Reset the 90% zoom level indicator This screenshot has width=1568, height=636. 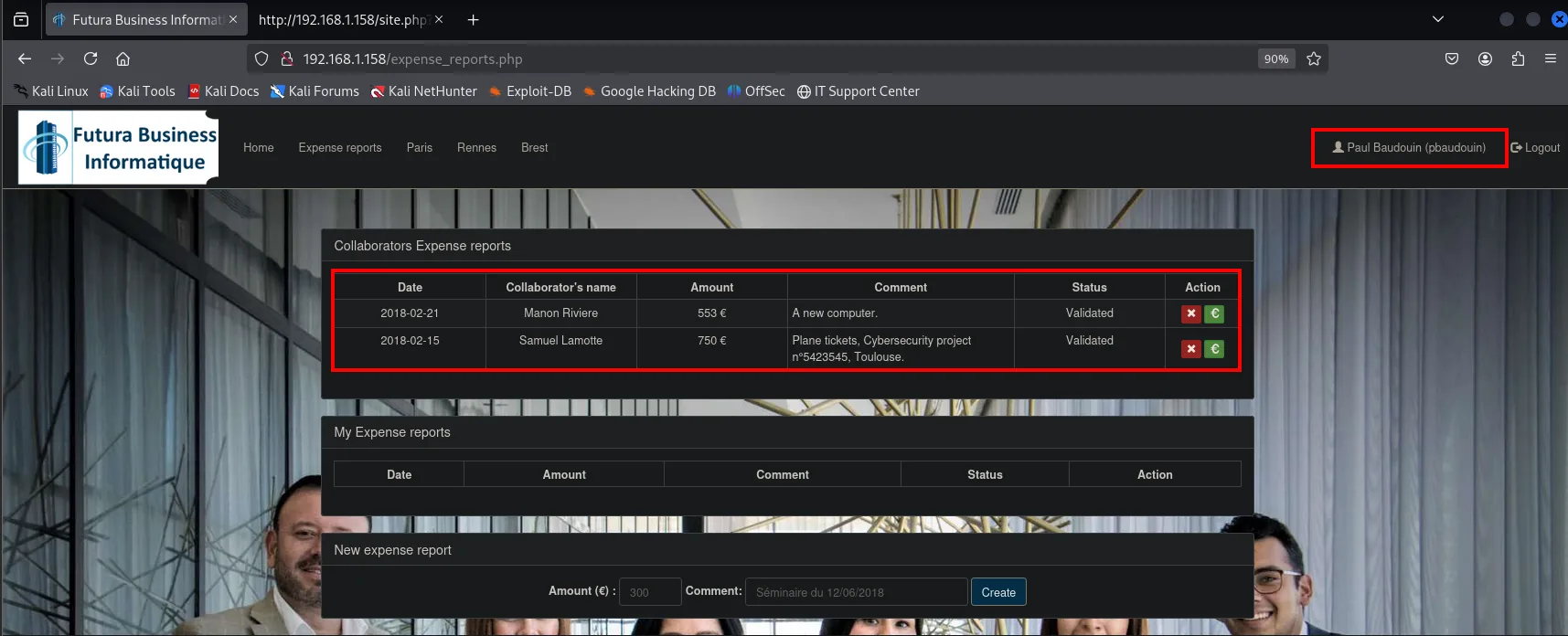[1276, 58]
